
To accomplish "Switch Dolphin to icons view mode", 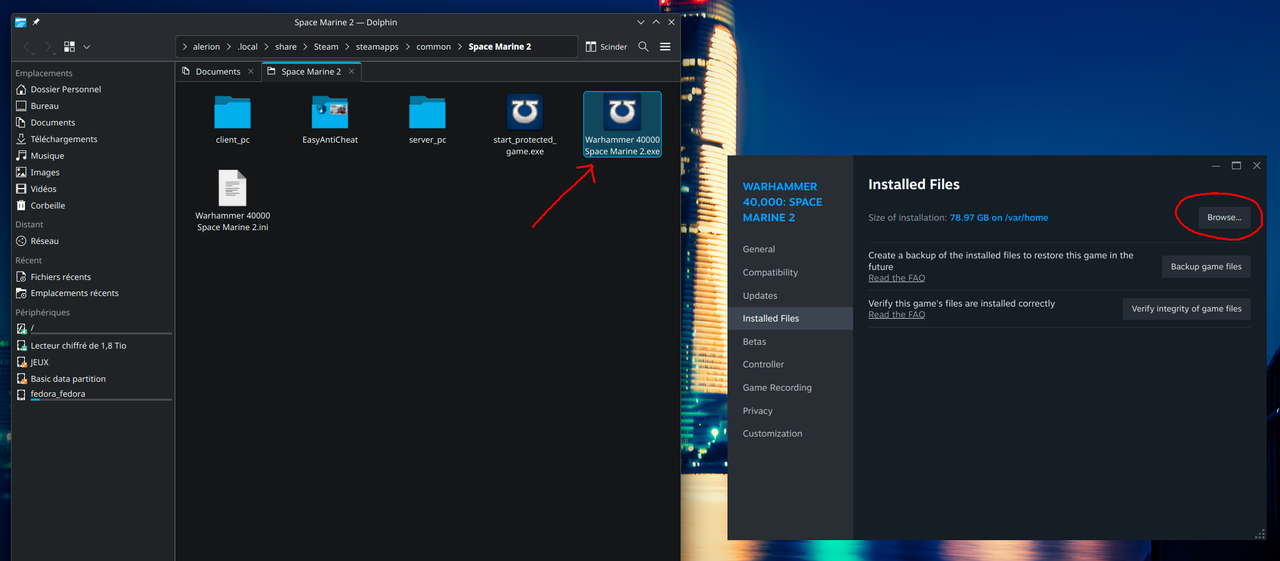I will pos(69,47).
